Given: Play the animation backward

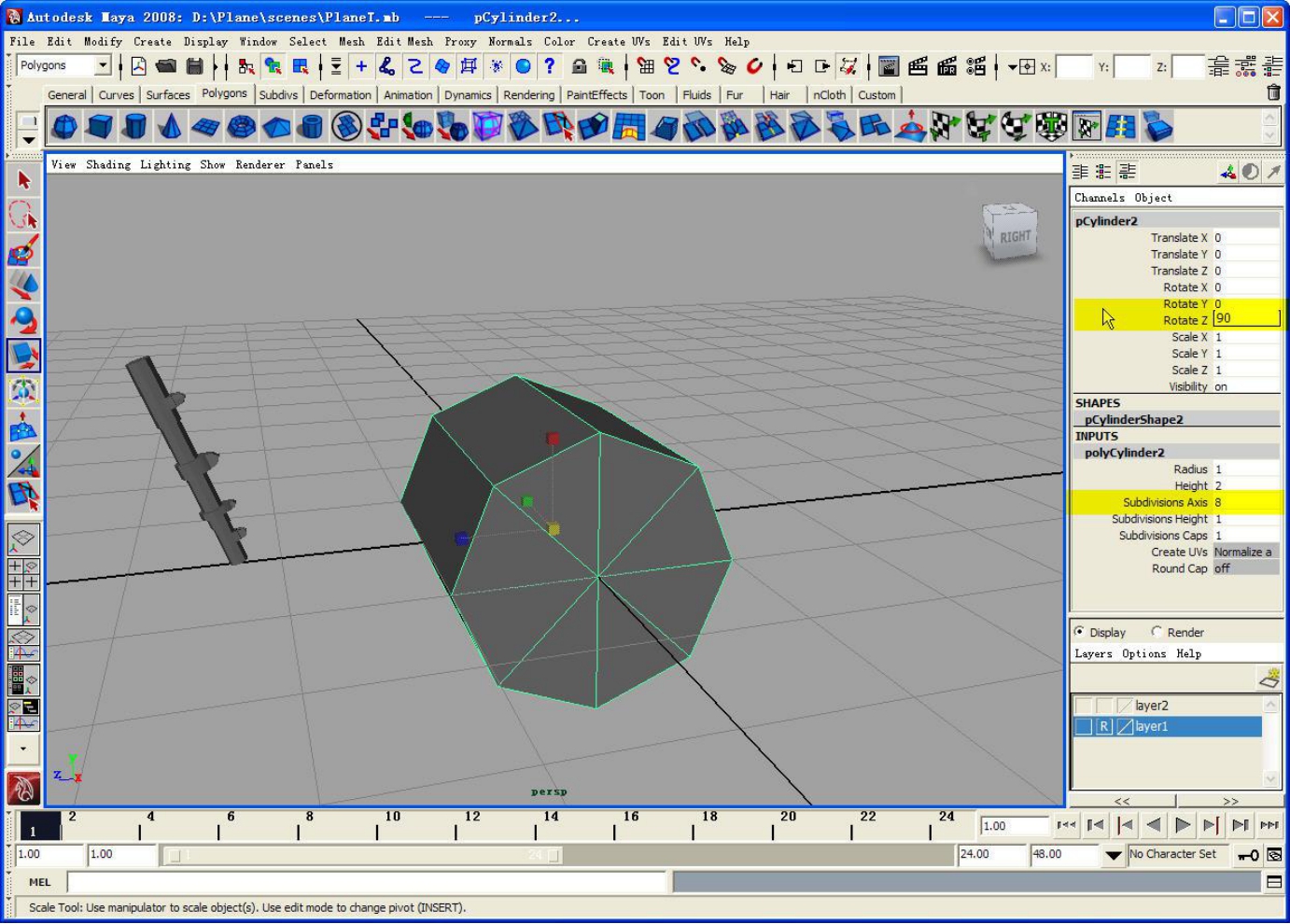Looking at the screenshot, I should (1154, 825).
